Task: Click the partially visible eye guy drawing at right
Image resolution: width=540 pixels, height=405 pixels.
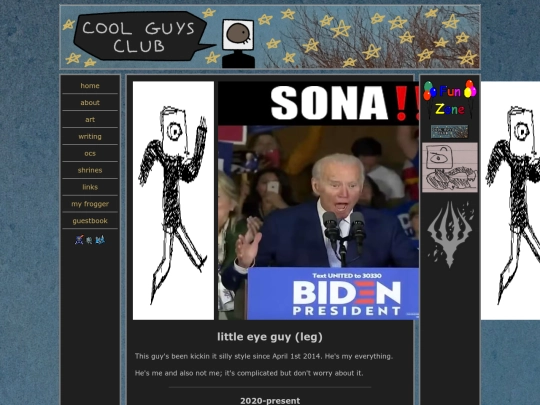Action: (x=510, y=200)
